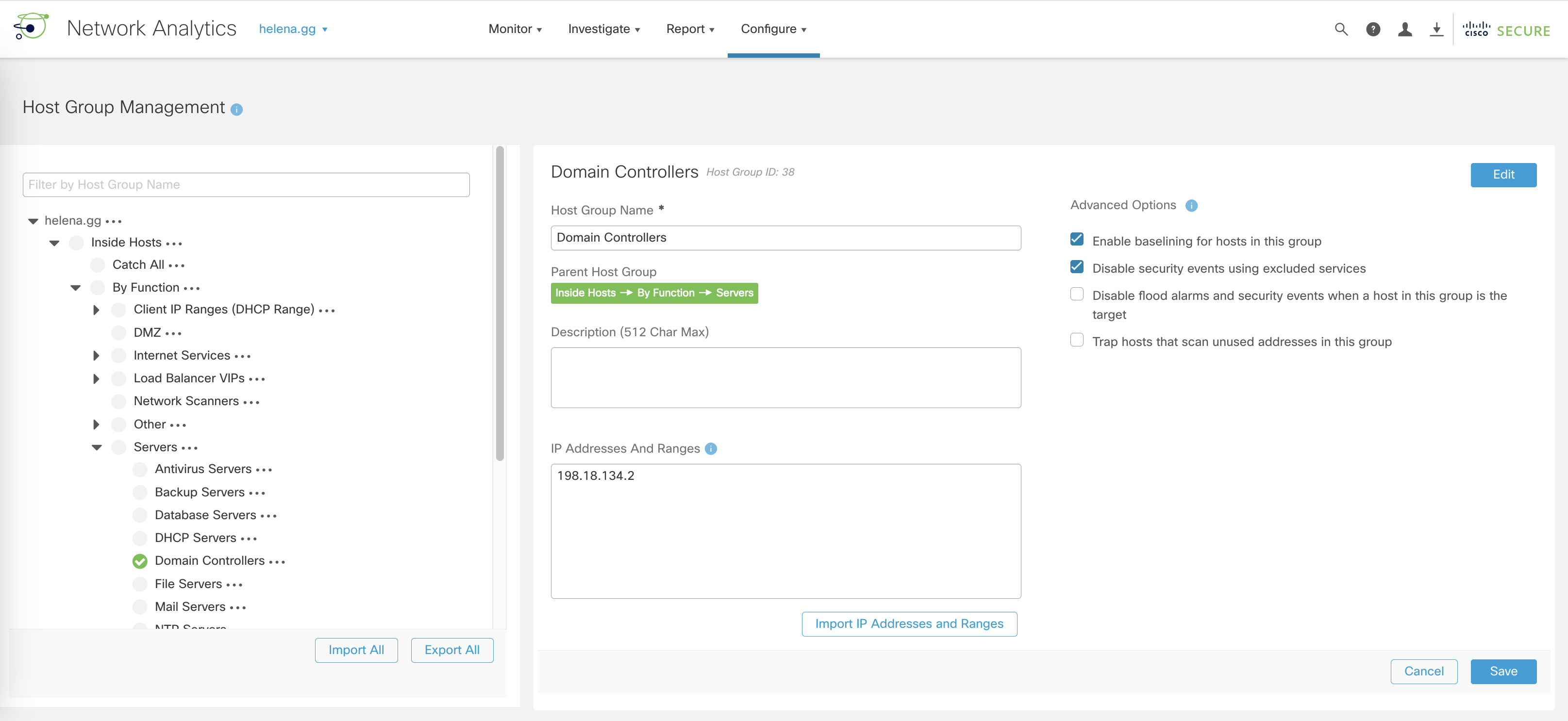Enable Trap hosts that scan unused addresses

click(1076, 340)
